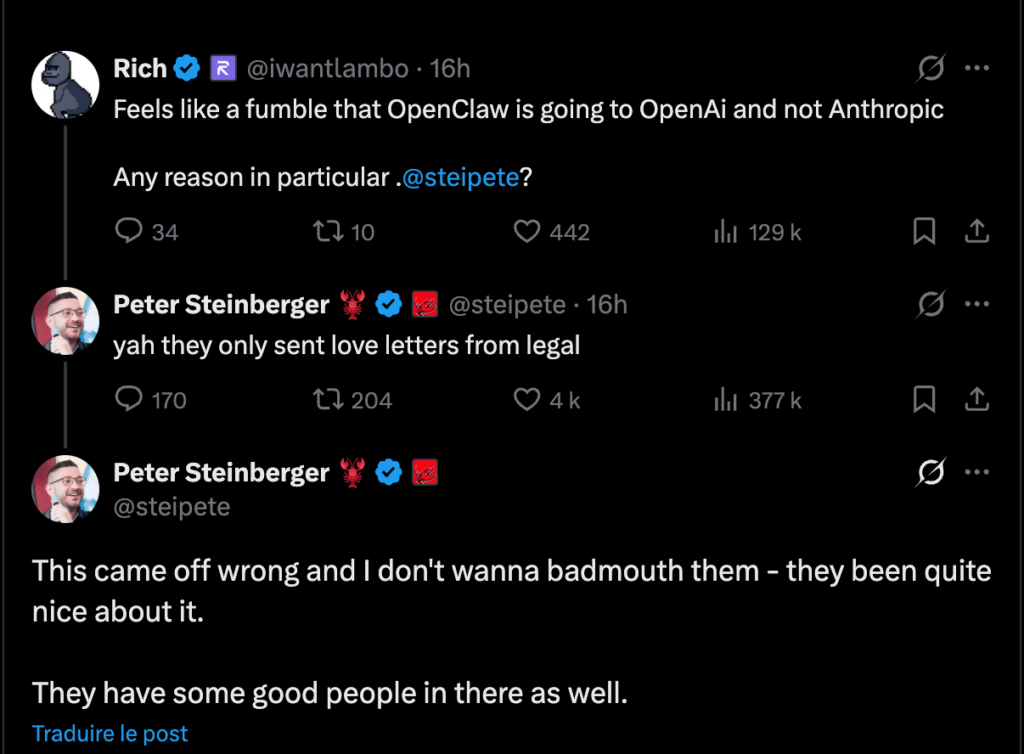Like Peter's reply showing 4k likes

point(527,400)
